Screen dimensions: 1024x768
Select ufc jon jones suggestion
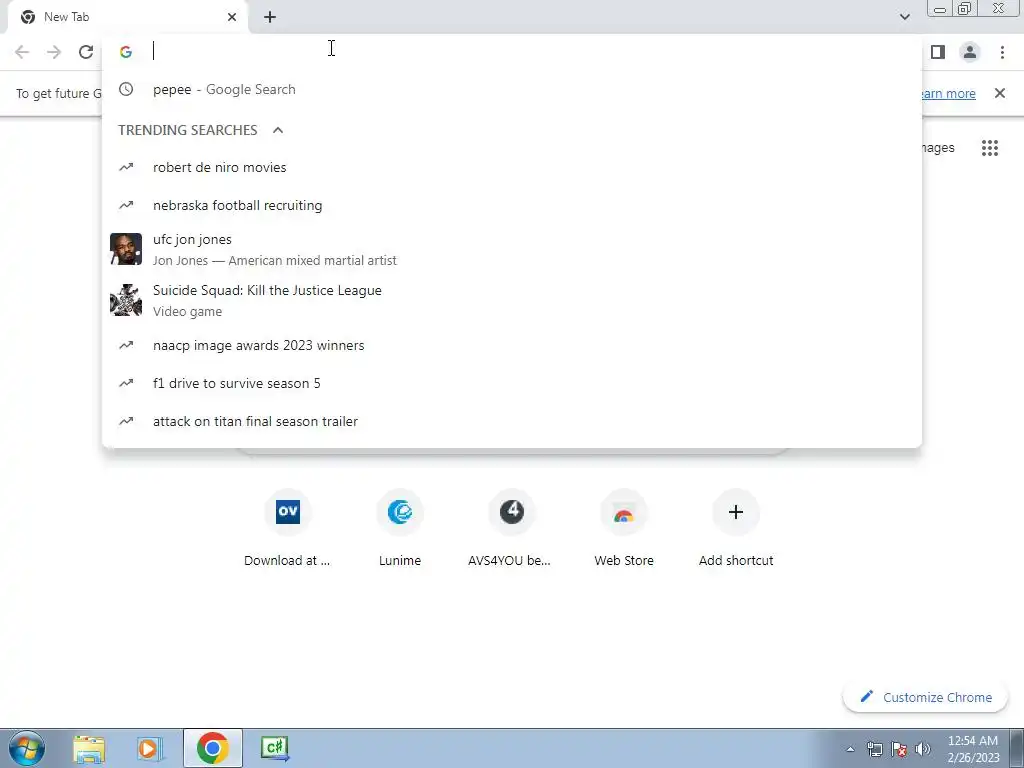[x=512, y=249]
